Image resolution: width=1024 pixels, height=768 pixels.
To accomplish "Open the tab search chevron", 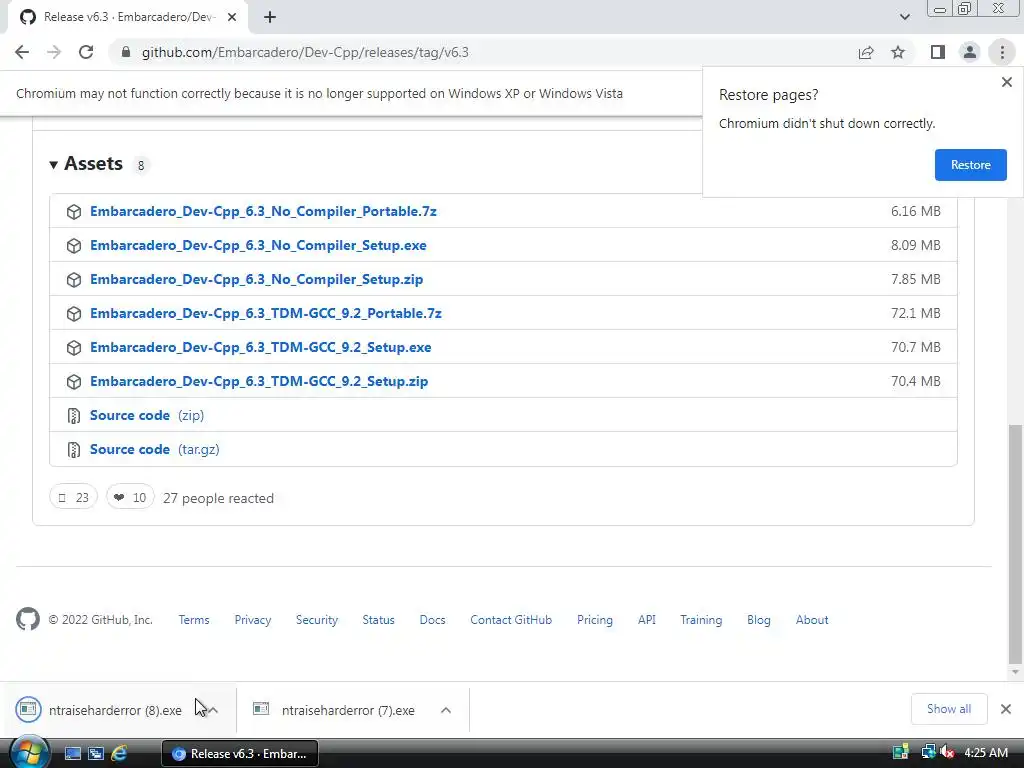I will coord(904,18).
